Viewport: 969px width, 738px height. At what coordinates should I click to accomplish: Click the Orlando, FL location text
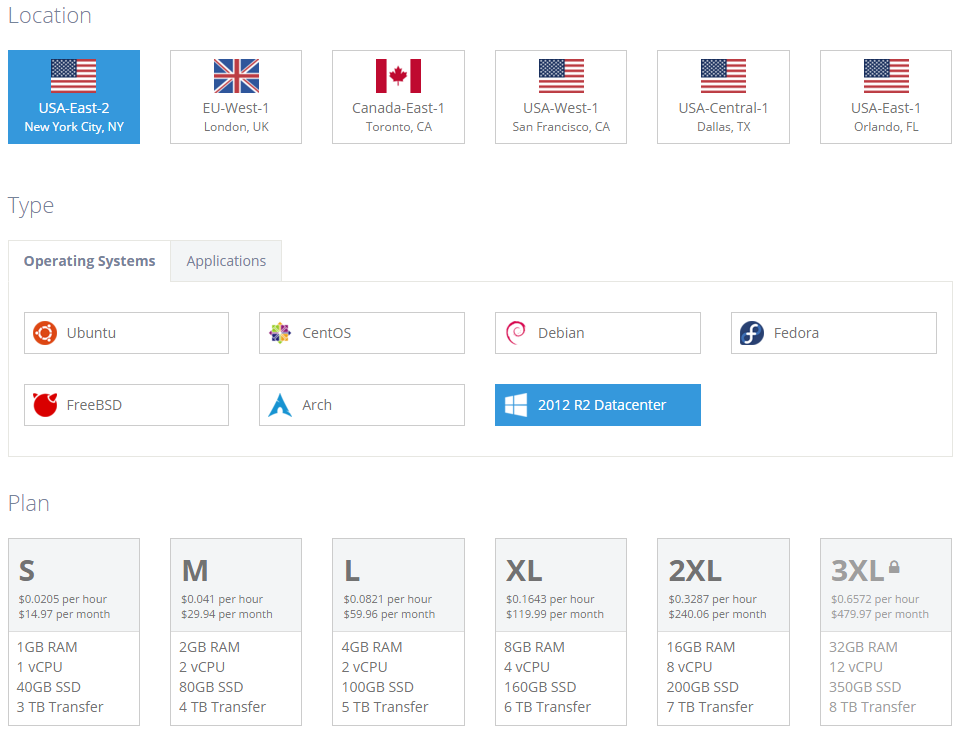click(x=886, y=127)
